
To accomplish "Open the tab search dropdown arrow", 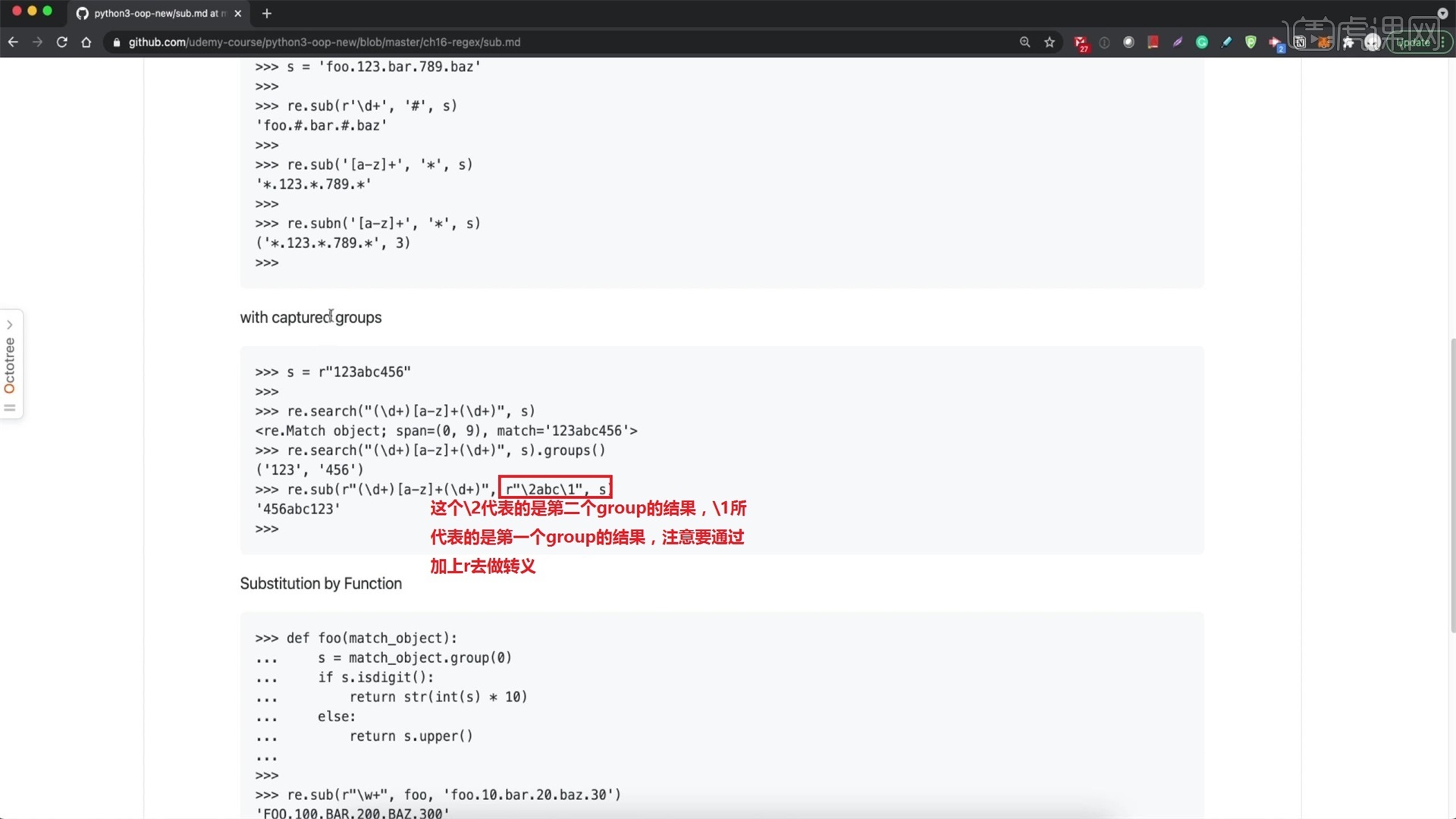I will tap(1442, 13).
